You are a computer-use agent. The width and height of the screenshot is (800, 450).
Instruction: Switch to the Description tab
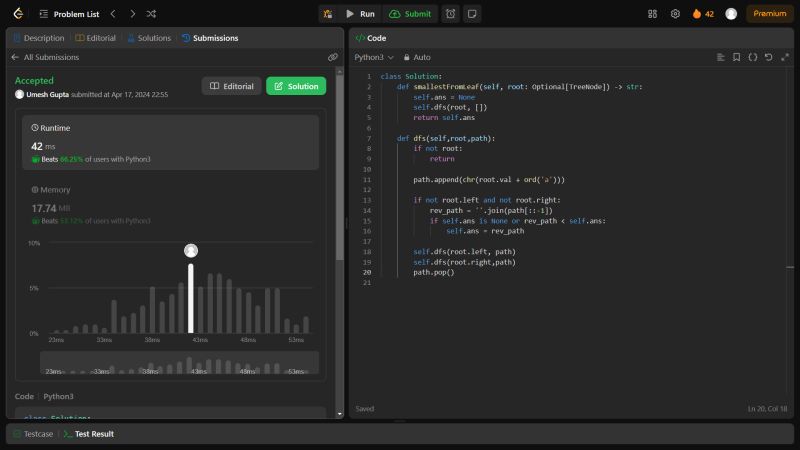click(x=39, y=38)
